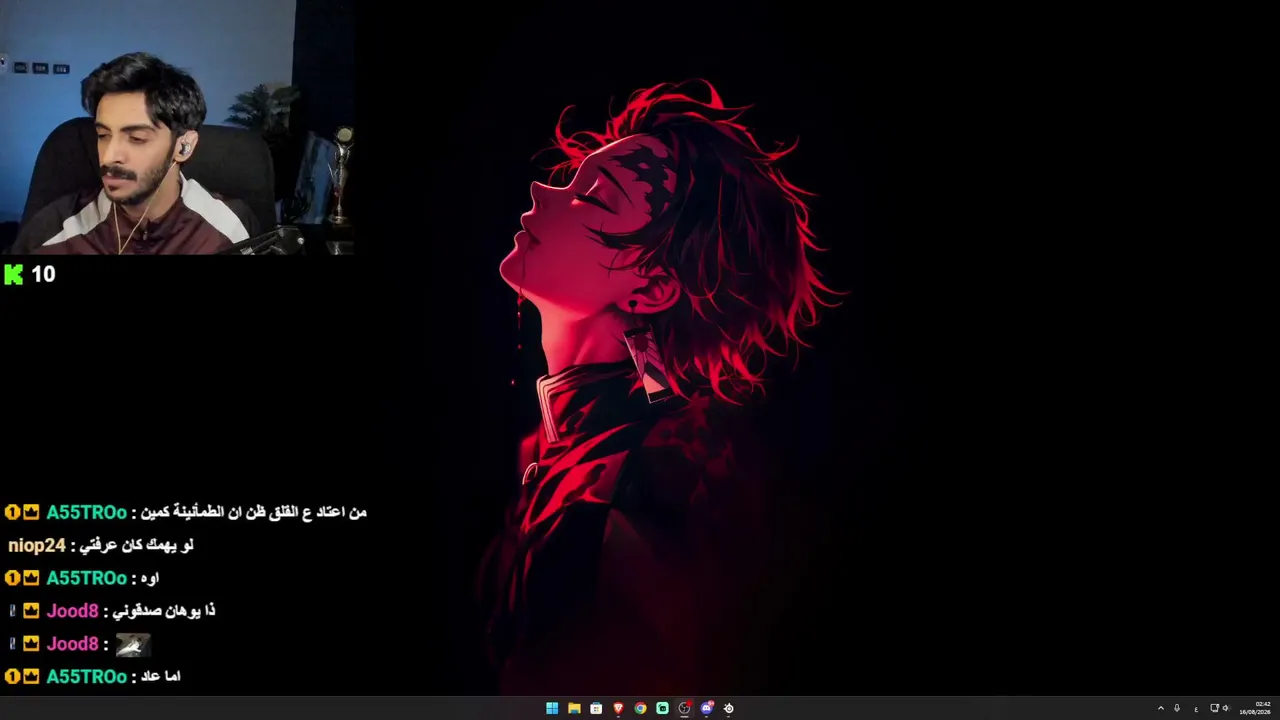Click the chat message "اوه"
Image resolution: width=1280 pixels, height=720 pixels.
(x=151, y=578)
